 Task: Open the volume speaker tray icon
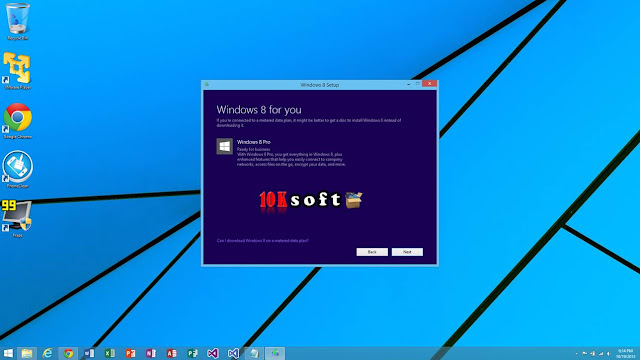[x=609, y=354]
